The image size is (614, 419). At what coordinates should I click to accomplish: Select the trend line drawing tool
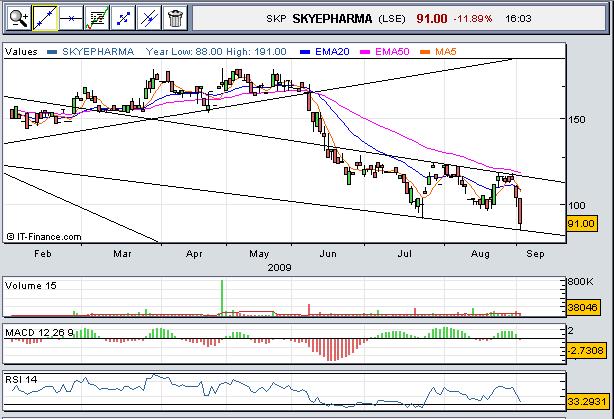(44, 16)
